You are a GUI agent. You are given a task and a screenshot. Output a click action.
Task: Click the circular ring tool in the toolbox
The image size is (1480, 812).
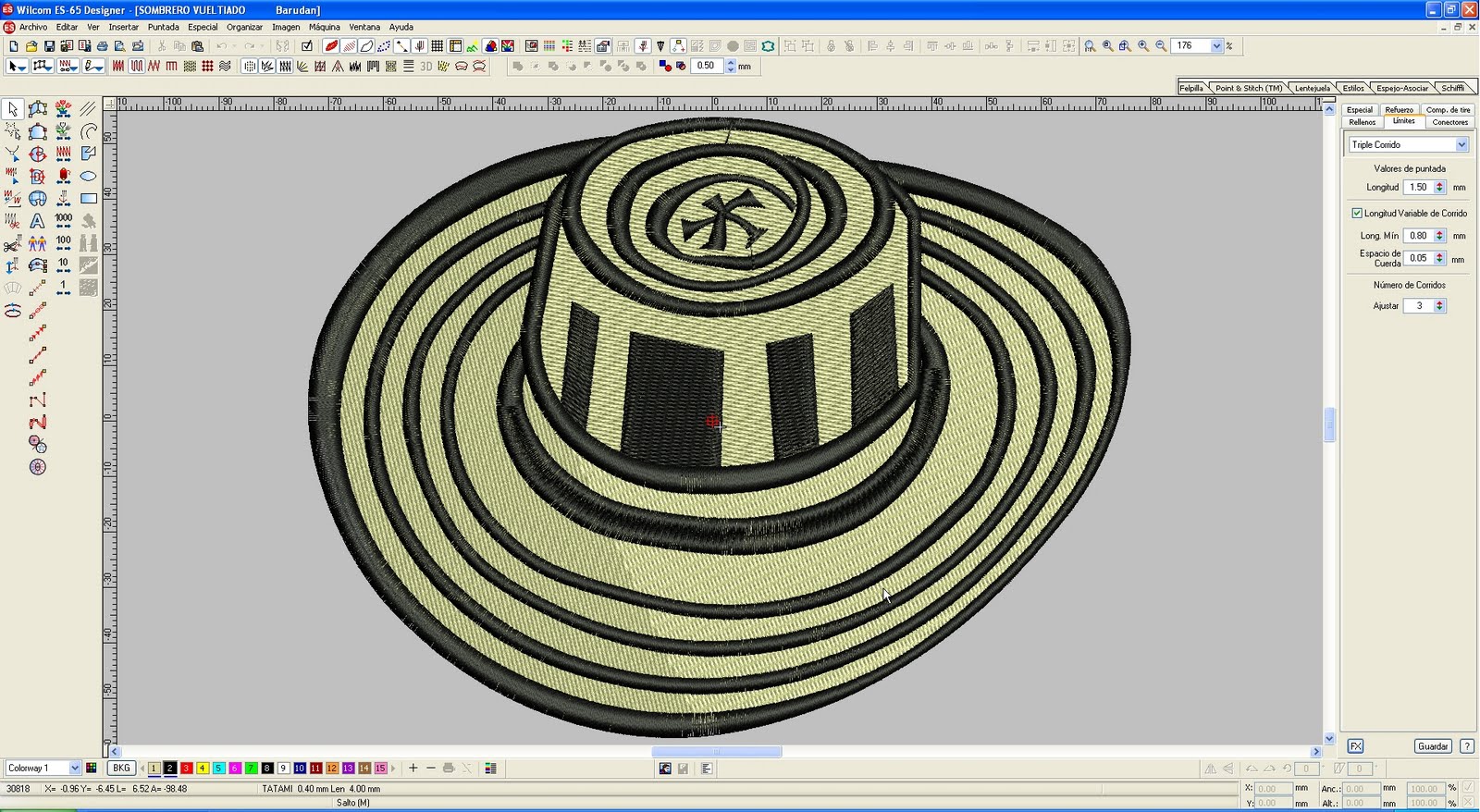click(x=38, y=467)
